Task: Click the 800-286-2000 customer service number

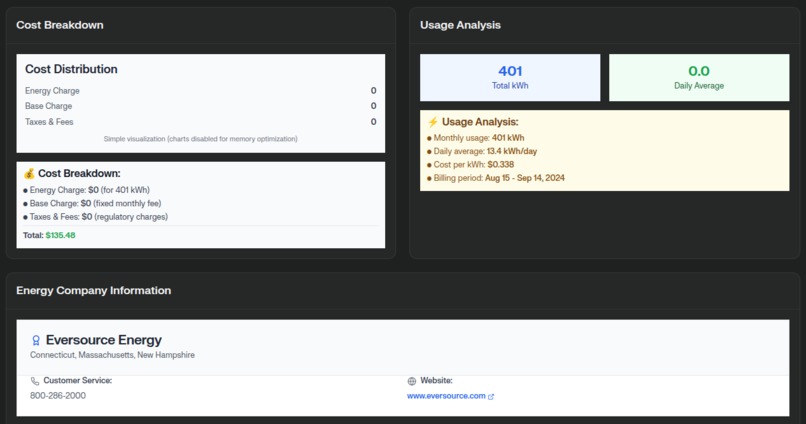Action: pos(58,396)
